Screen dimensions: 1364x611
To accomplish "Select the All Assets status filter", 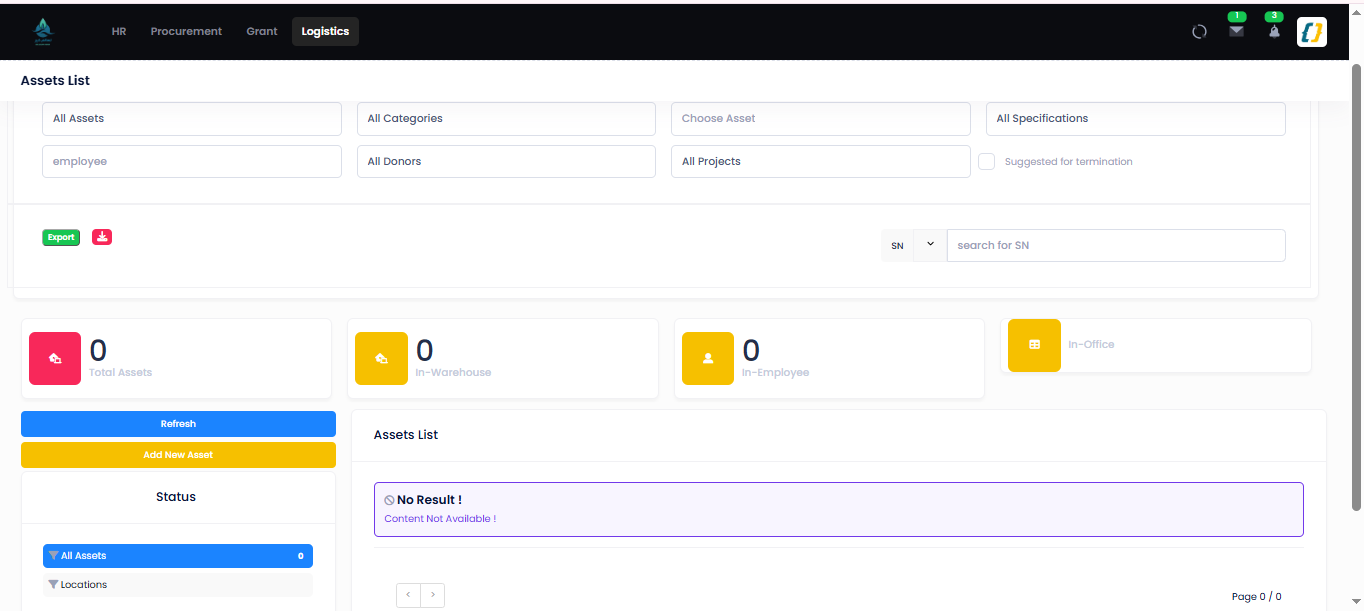I will [178, 556].
